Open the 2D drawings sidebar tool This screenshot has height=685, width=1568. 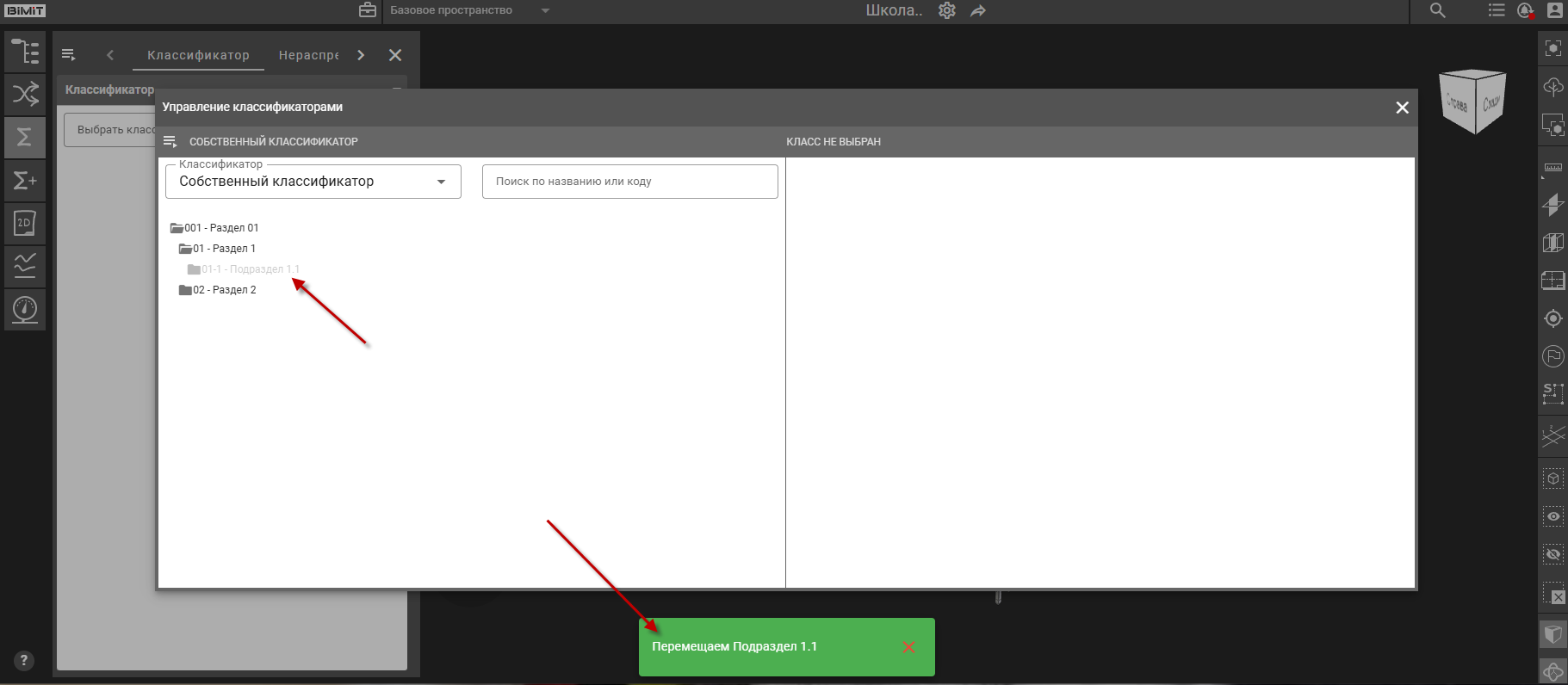25,223
